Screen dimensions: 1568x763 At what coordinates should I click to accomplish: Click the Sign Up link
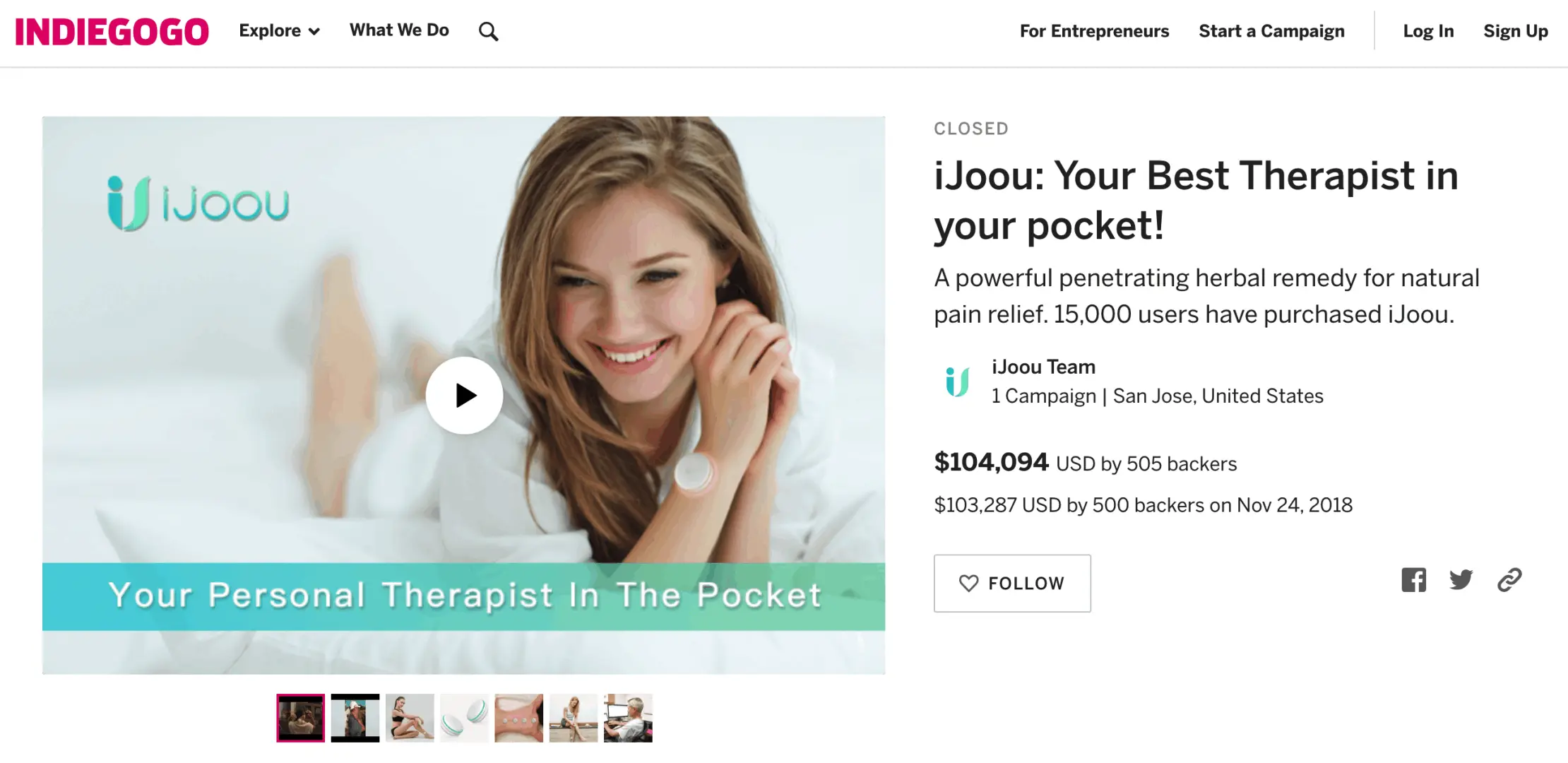tap(1516, 31)
